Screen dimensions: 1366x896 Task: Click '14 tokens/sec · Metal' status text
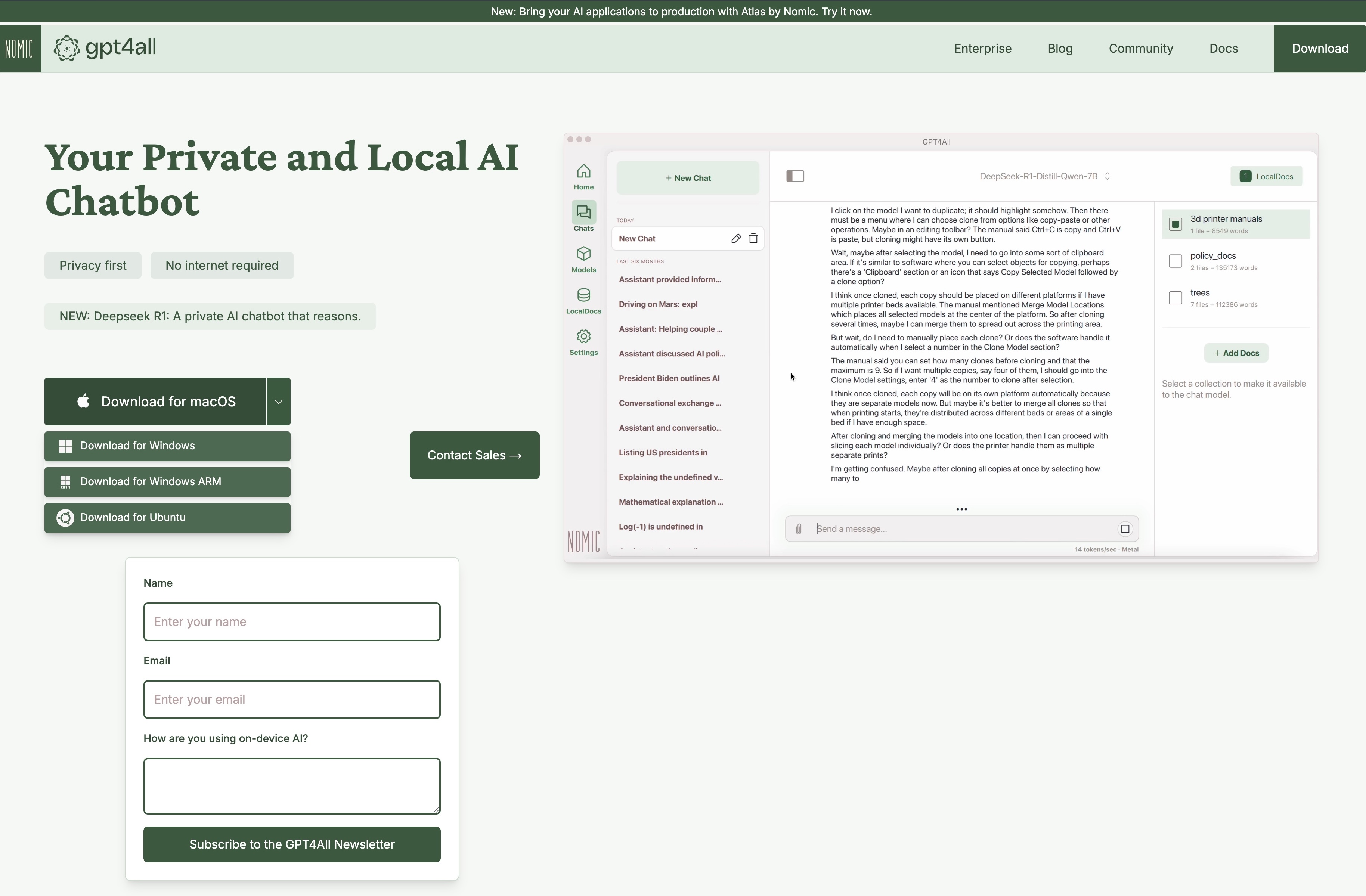pos(1106,550)
